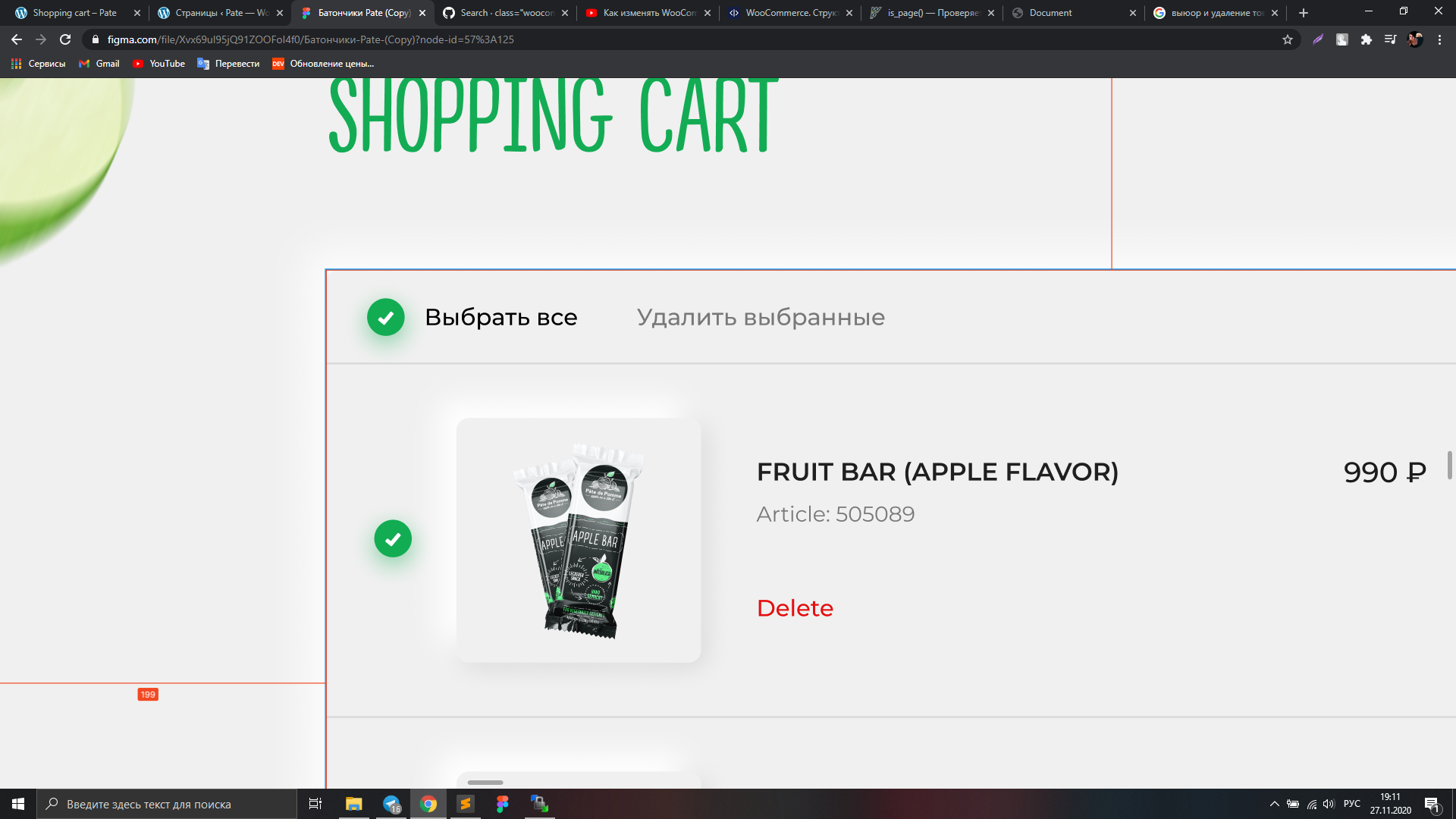Screen dimensions: 1456x819
Task: Open Sublime Text from taskbar
Action: point(465,804)
